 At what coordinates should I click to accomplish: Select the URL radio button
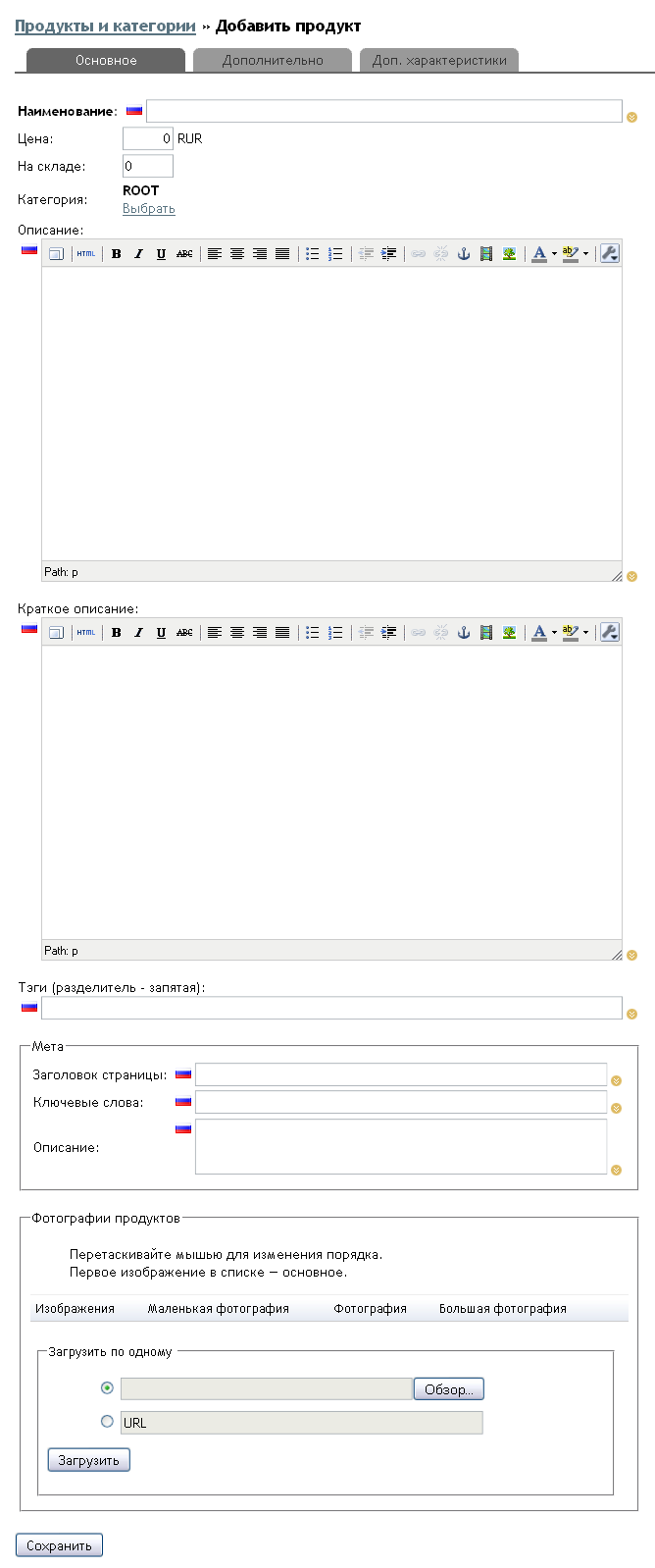(x=107, y=1421)
